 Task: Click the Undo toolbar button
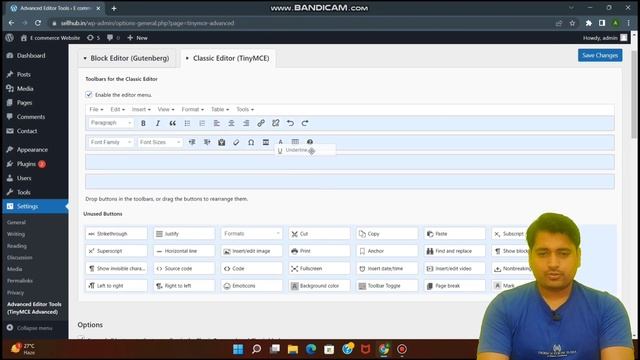click(x=290, y=123)
